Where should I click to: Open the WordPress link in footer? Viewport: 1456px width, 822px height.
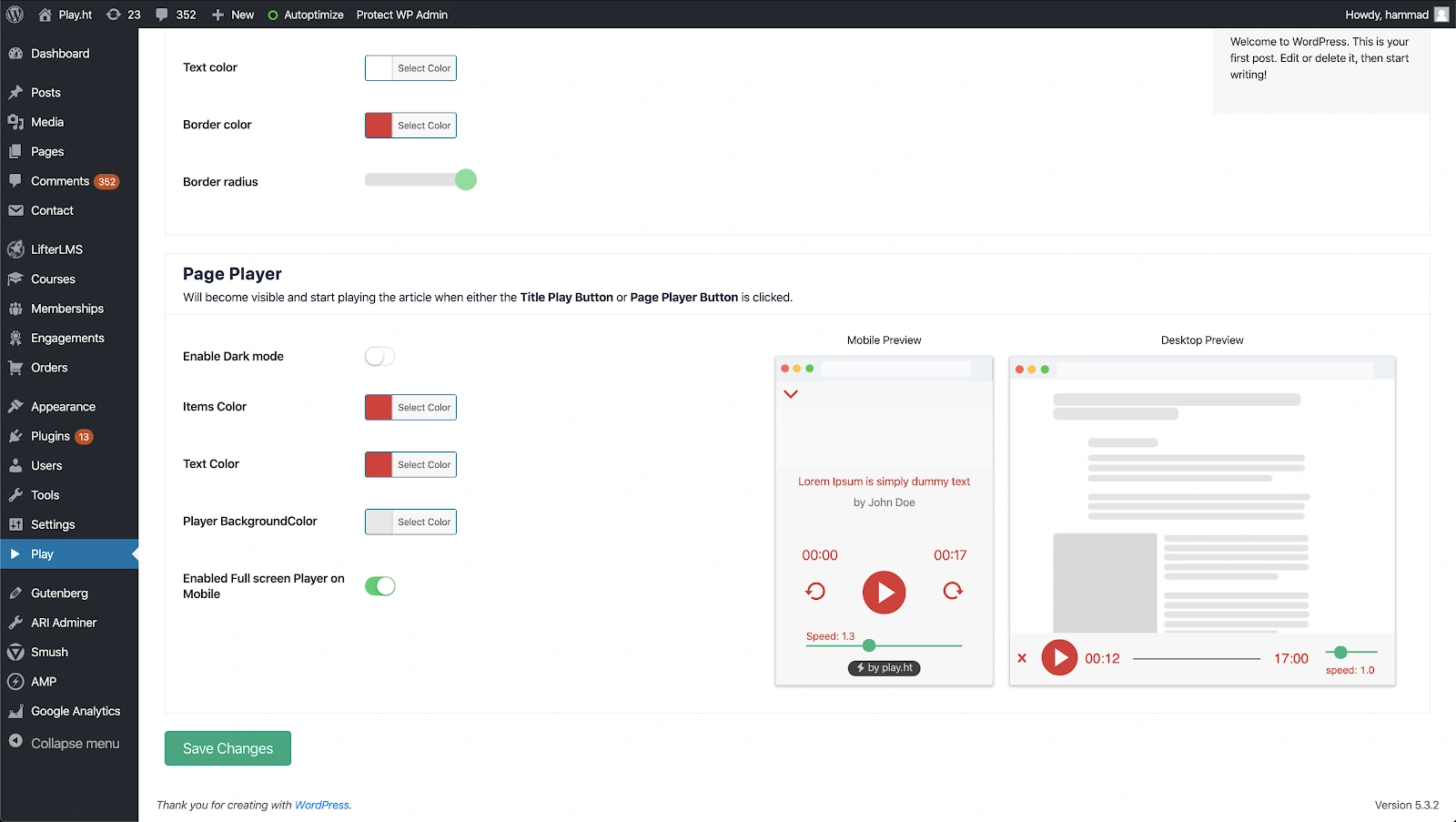click(322, 806)
